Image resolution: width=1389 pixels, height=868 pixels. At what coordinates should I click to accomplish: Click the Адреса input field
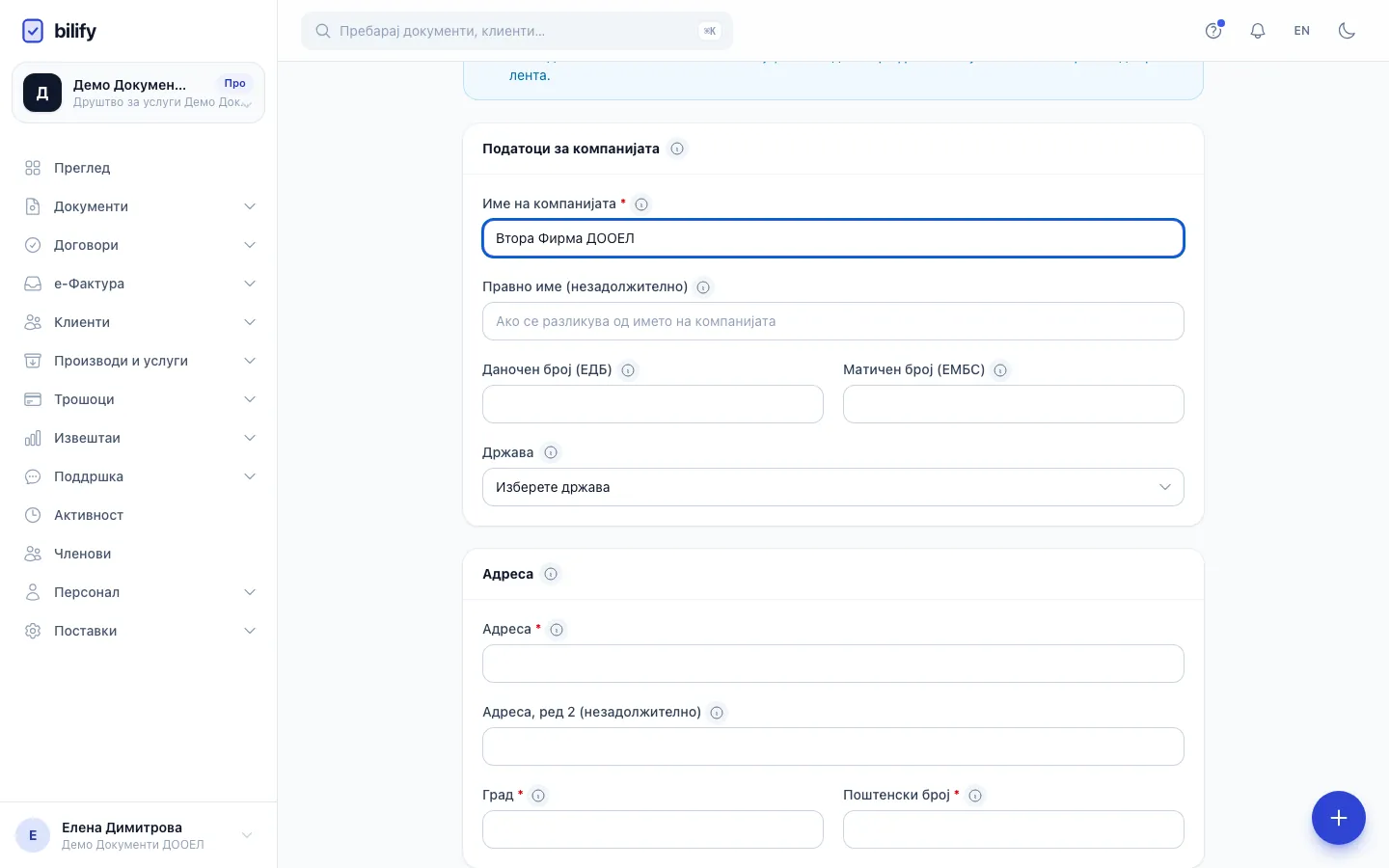coord(833,664)
